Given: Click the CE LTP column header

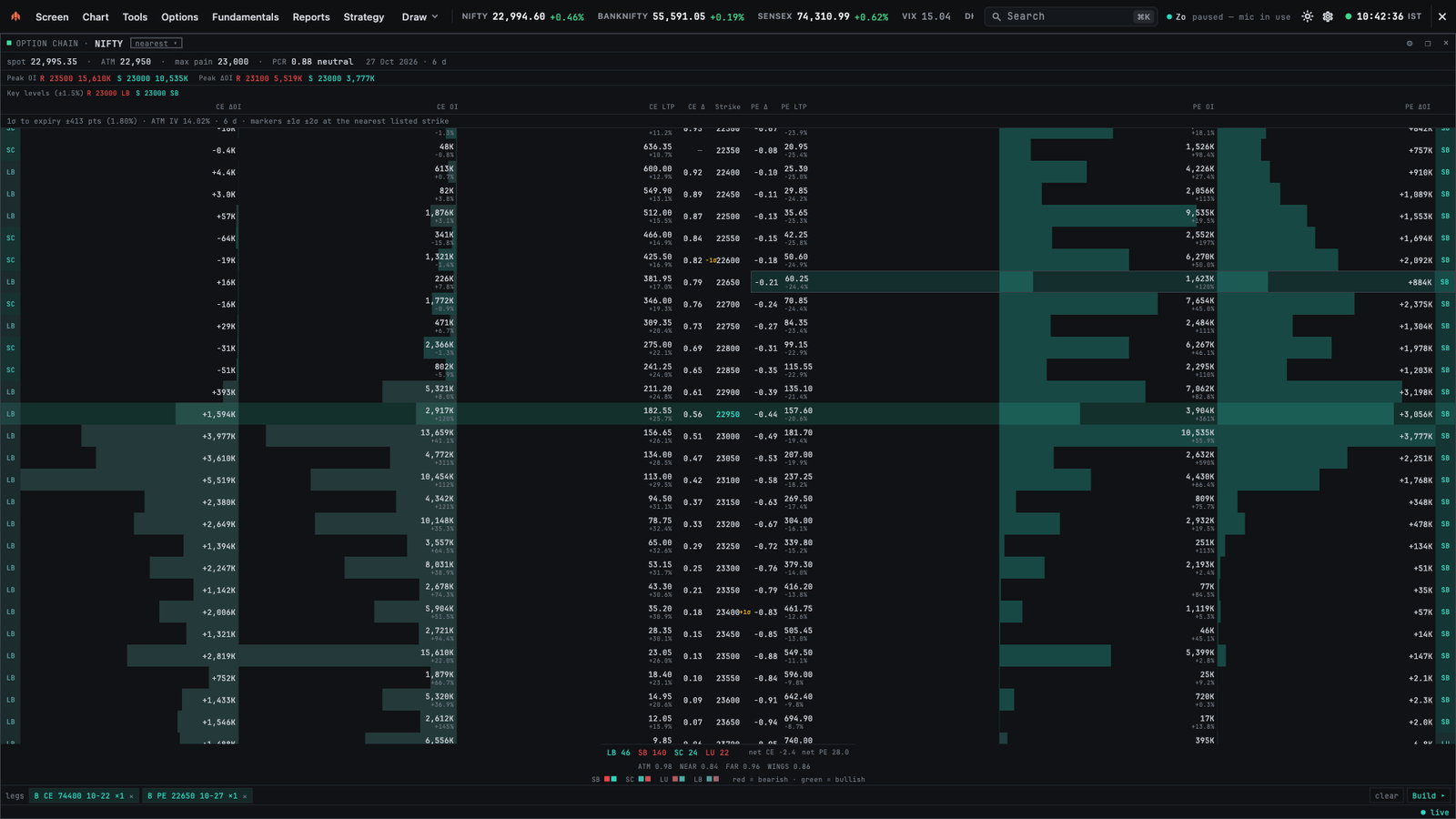Looking at the screenshot, I should (662, 106).
